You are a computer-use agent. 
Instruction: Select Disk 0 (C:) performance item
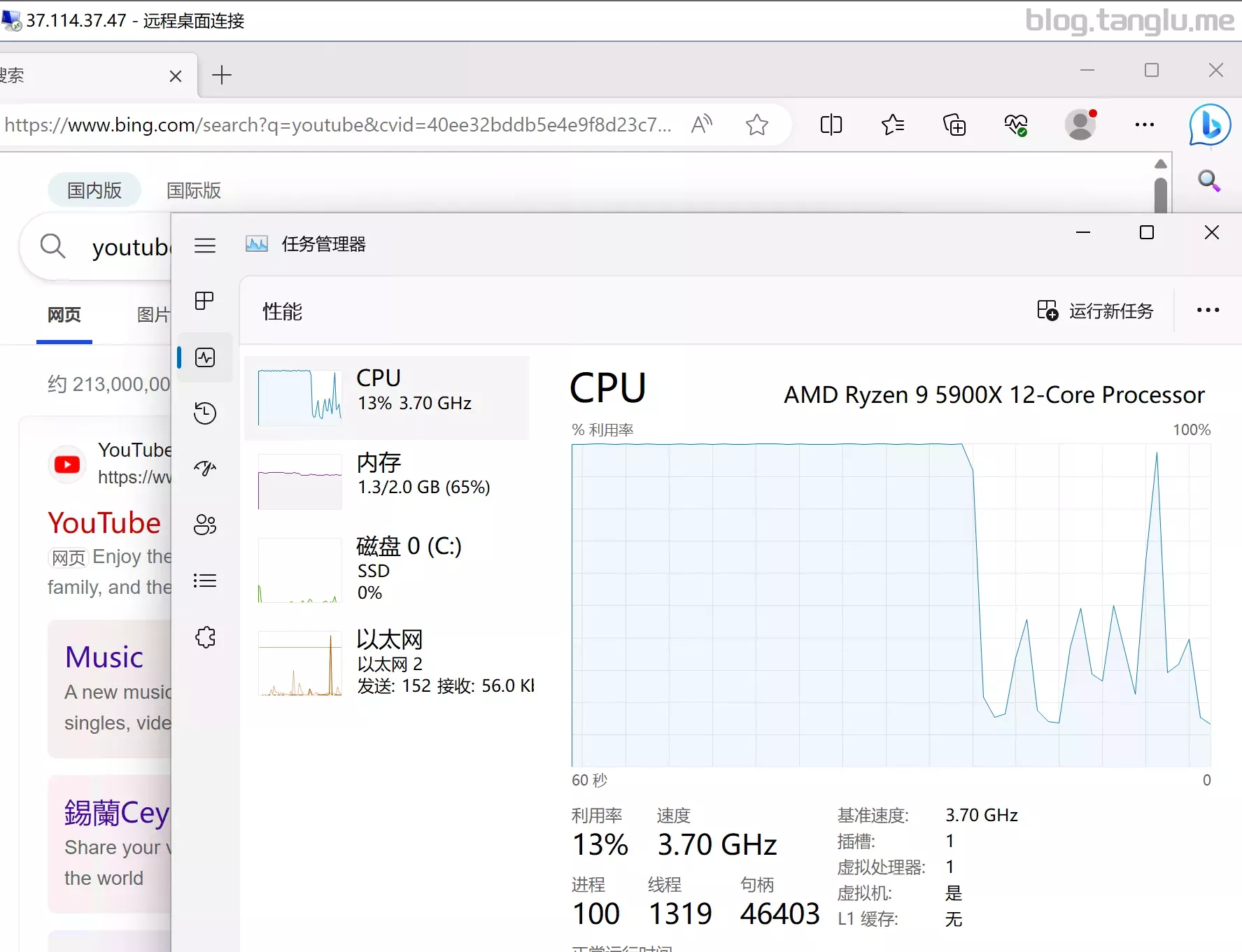coord(387,568)
